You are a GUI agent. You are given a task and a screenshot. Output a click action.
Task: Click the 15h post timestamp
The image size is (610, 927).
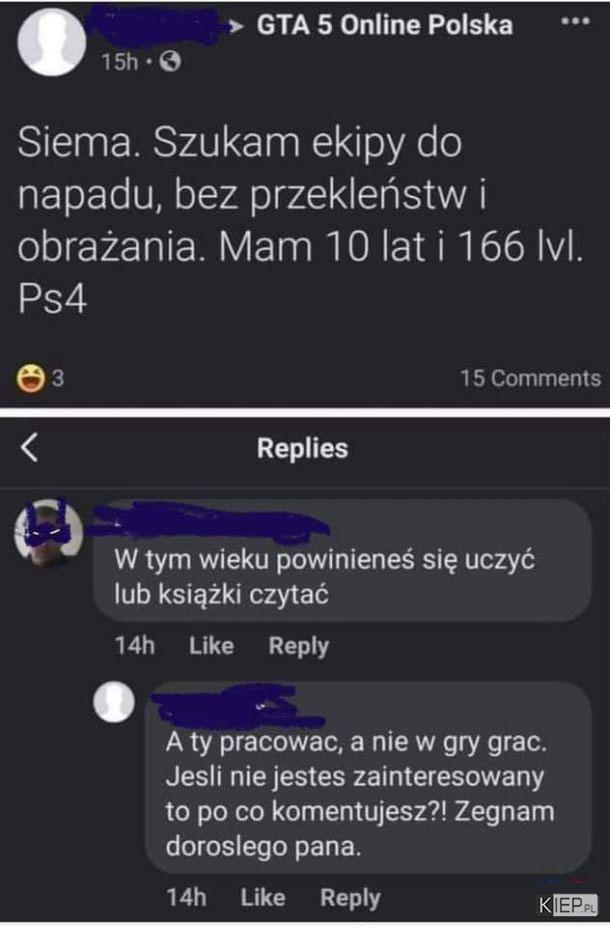point(119,61)
